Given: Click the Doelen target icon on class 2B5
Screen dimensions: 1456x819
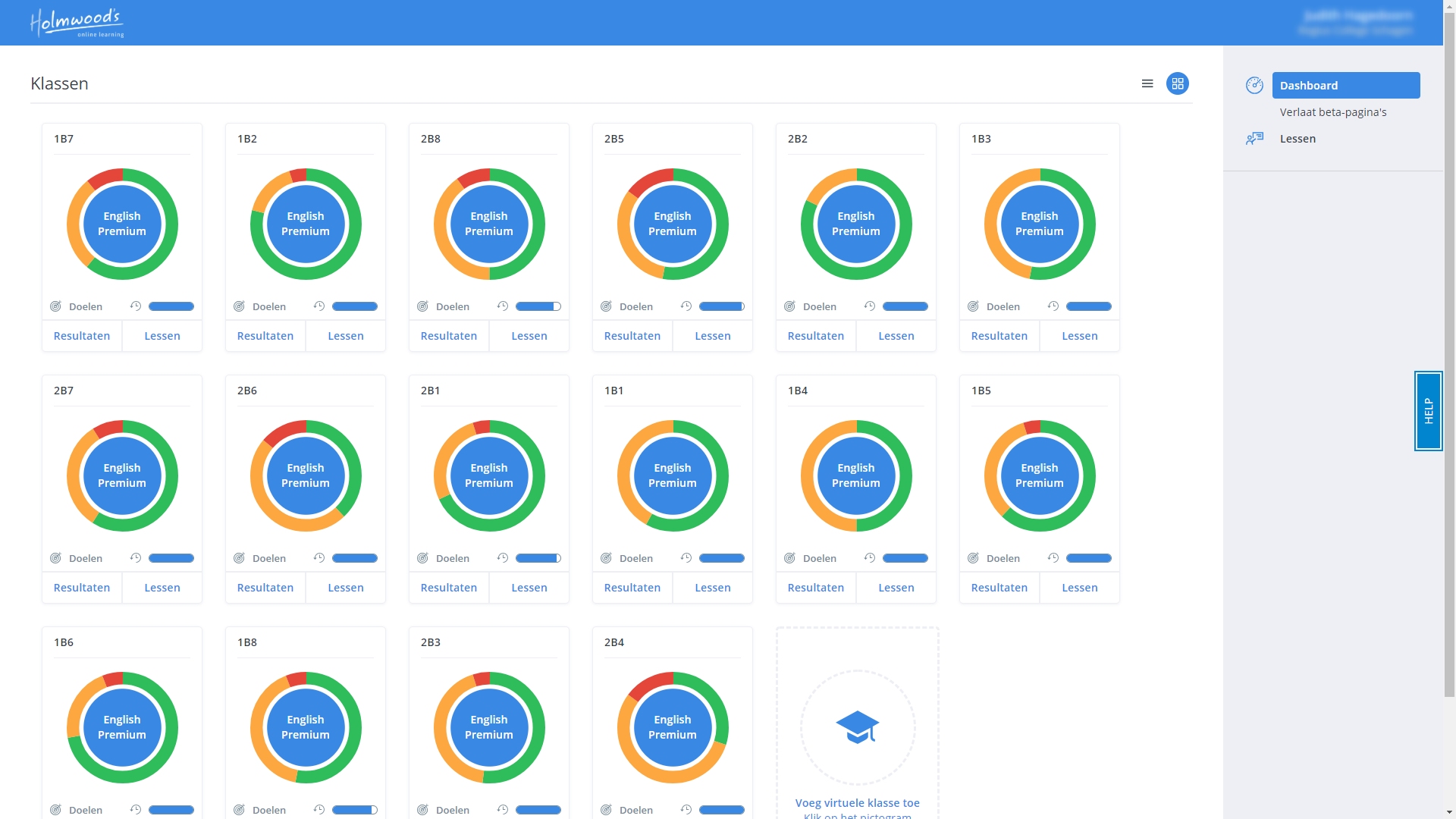Looking at the screenshot, I should click(606, 306).
